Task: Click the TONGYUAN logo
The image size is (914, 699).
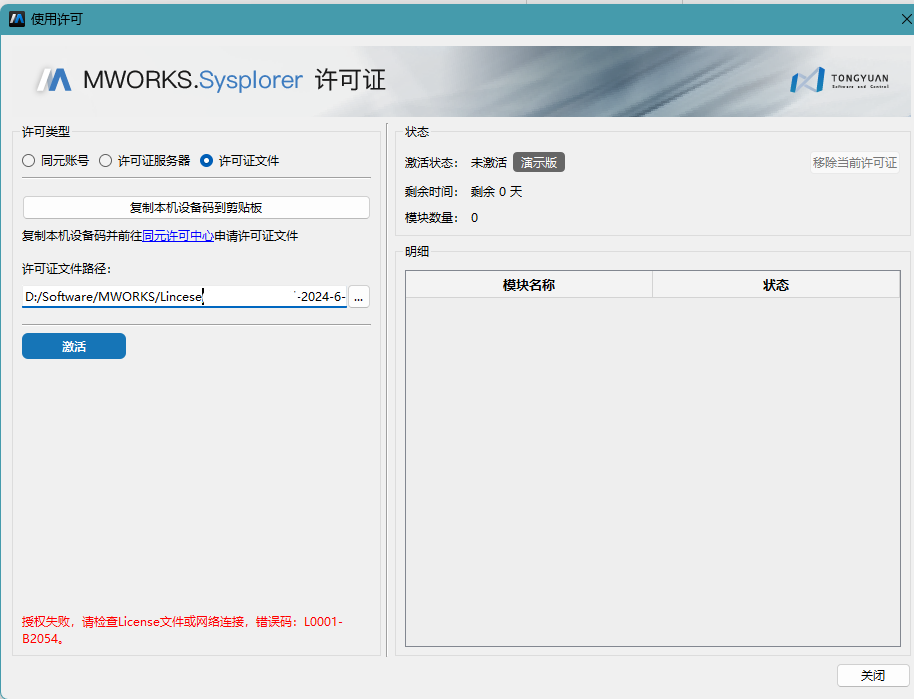Action: 839,80
